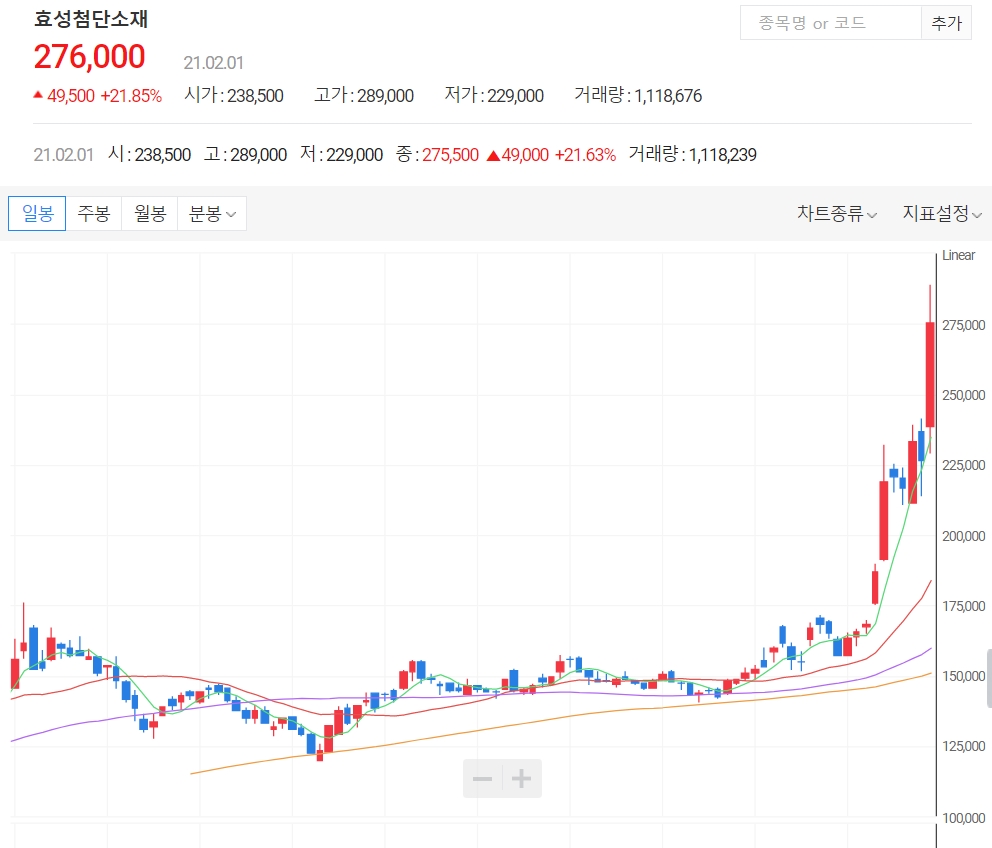This screenshot has height=848, width=992.
Task: Click the 175,000 price axis label
Action: click(x=964, y=606)
